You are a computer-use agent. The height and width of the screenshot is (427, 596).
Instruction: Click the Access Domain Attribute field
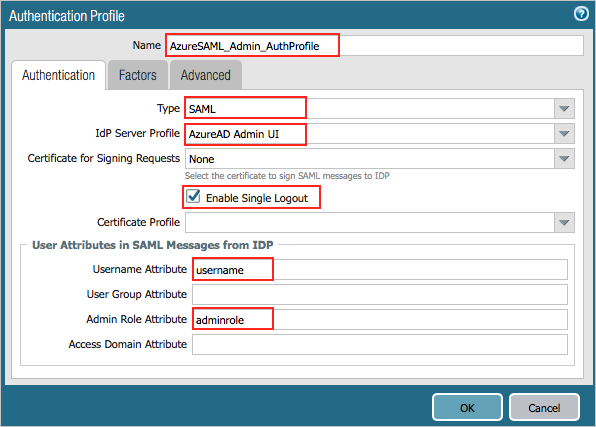click(x=380, y=344)
